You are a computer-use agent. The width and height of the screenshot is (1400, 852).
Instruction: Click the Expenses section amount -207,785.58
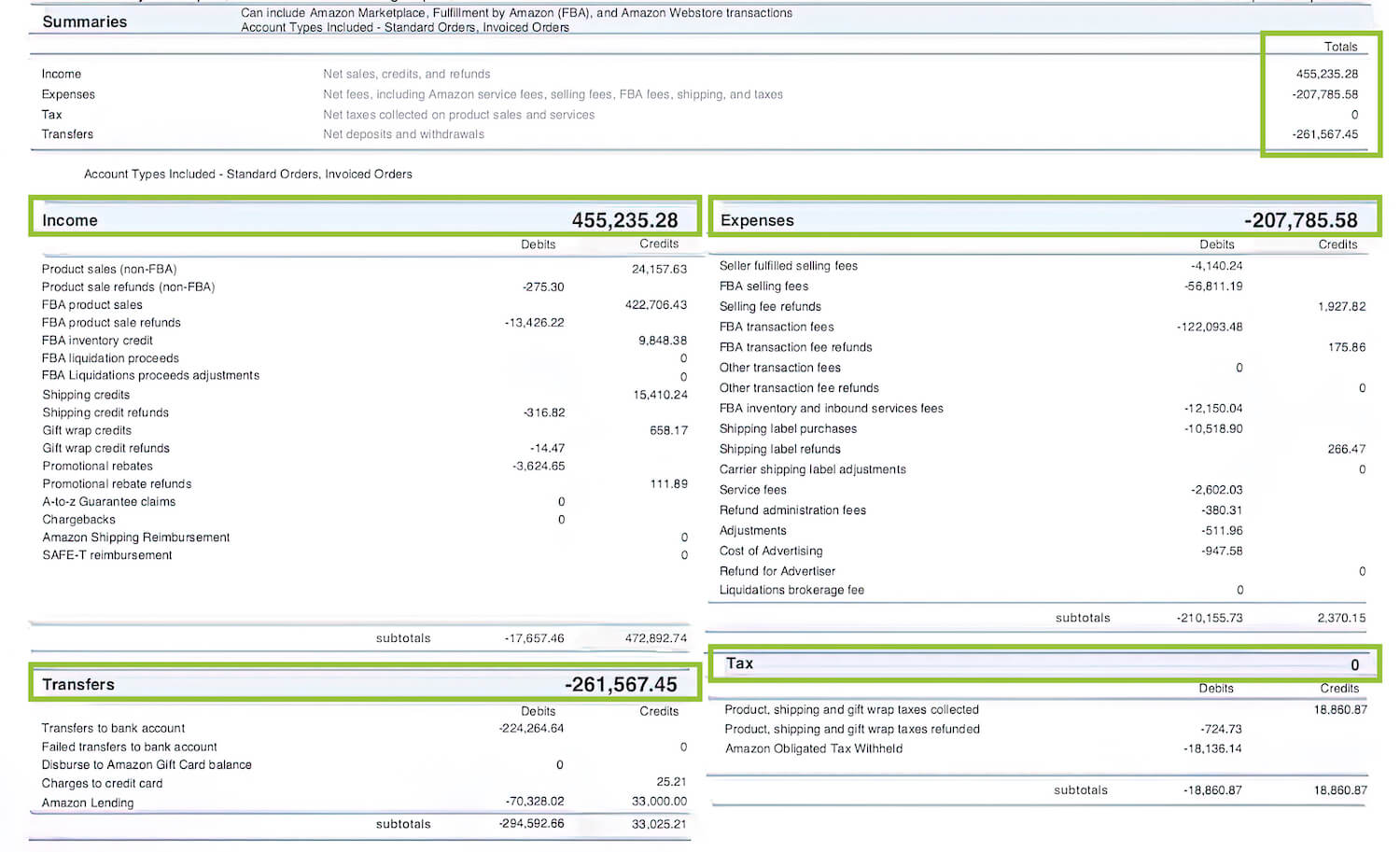[1301, 220]
